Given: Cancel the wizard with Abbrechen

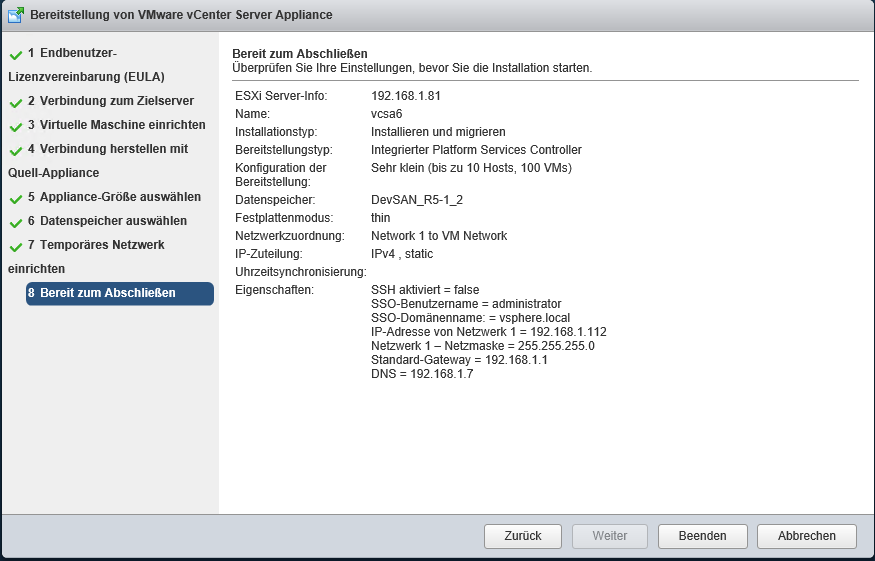Looking at the screenshot, I should click(x=807, y=536).
